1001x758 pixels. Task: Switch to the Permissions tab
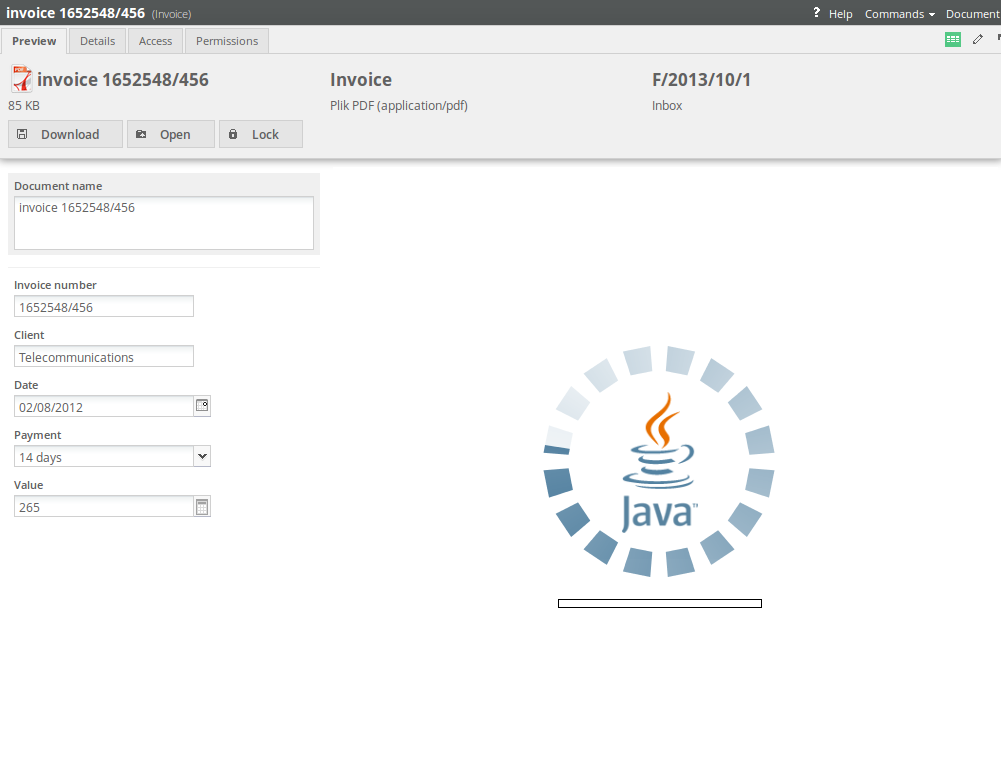click(x=227, y=41)
